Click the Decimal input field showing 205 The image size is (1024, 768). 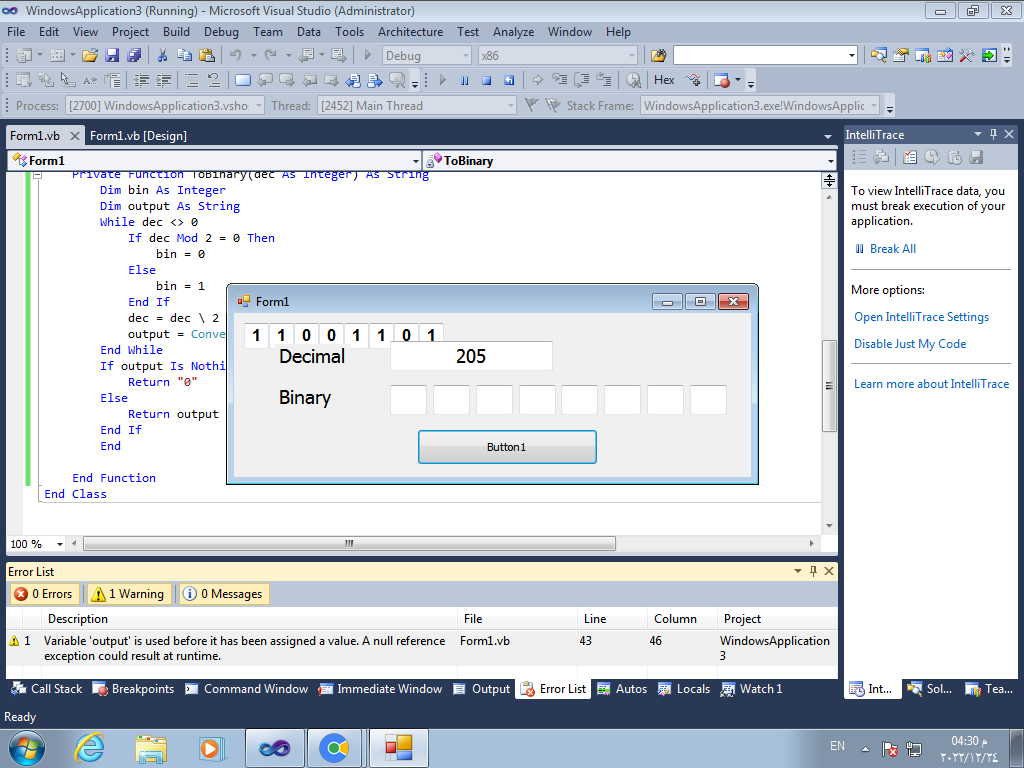click(471, 356)
